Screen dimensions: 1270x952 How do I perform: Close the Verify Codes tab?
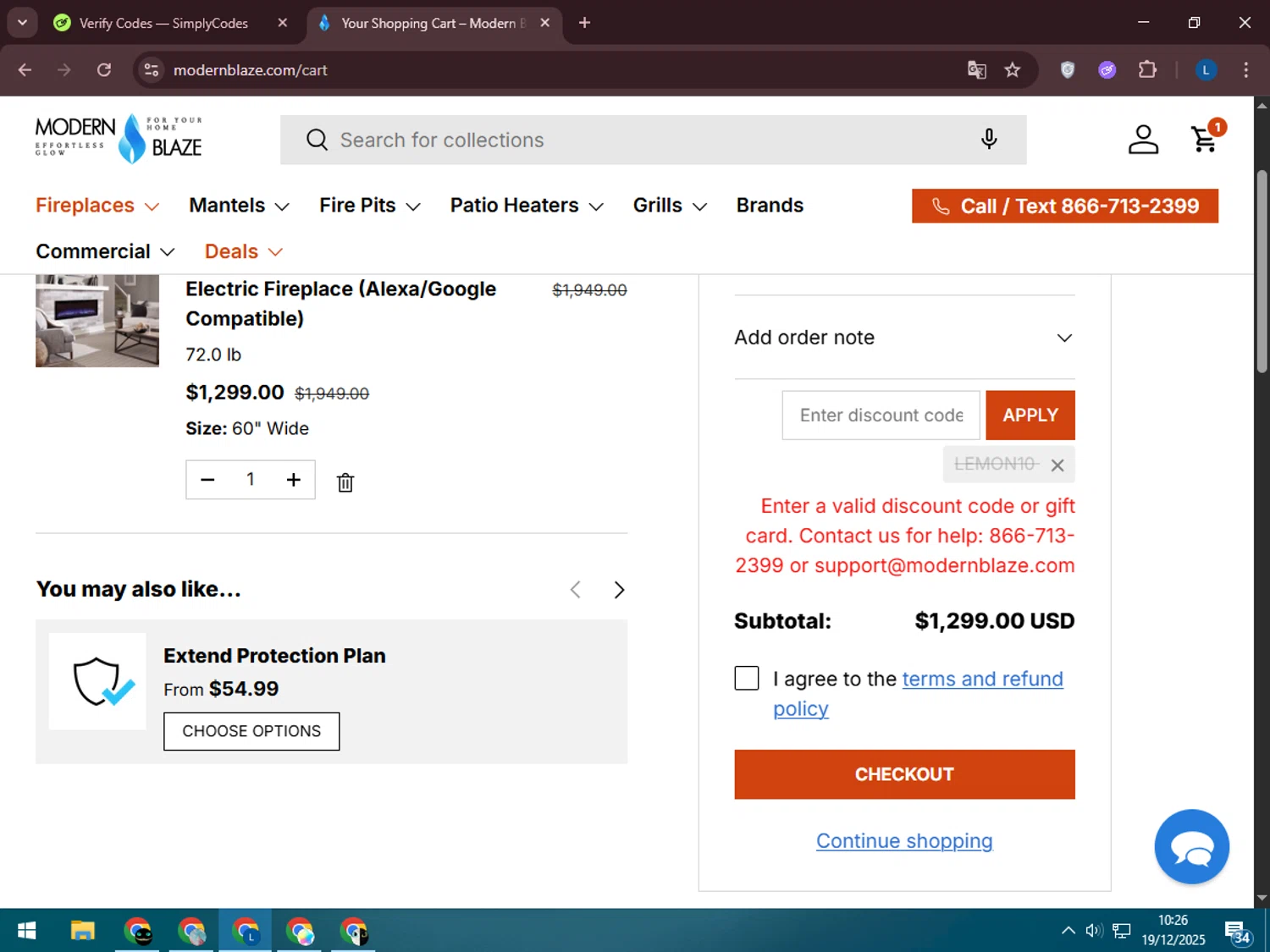(x=283, y=23)
